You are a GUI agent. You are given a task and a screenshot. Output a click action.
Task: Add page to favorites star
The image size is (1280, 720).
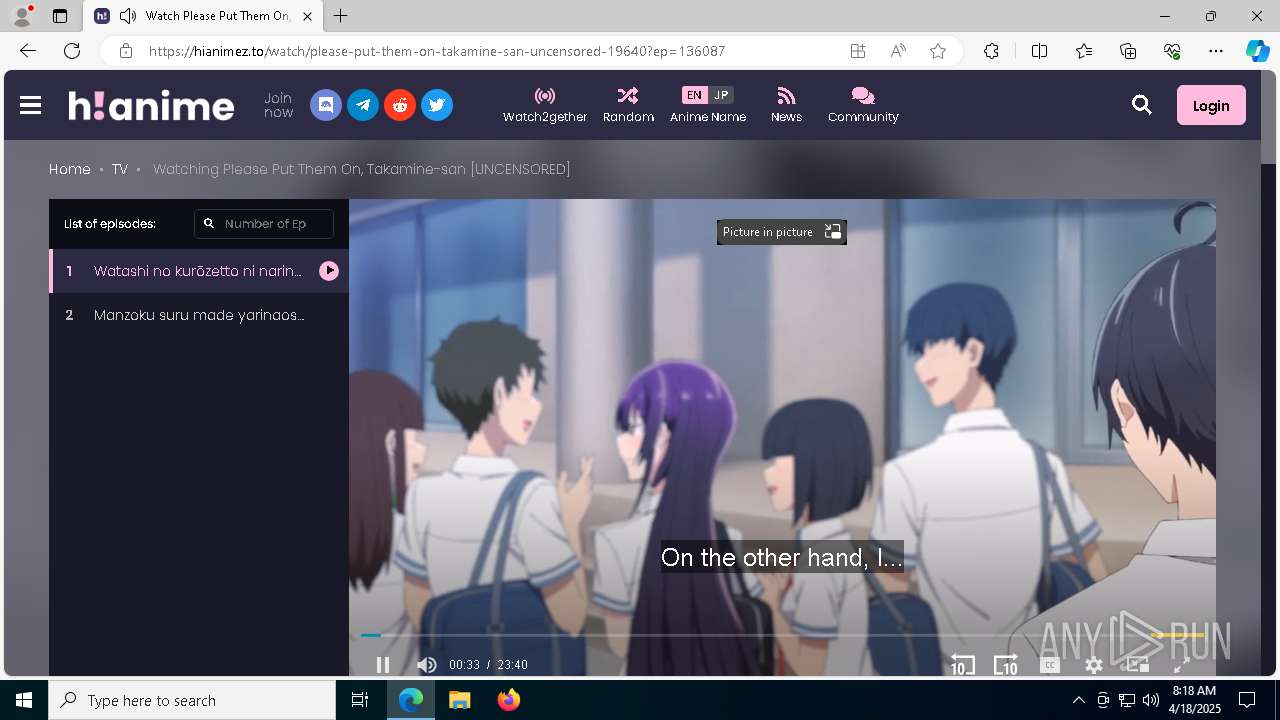pos(938,51)
